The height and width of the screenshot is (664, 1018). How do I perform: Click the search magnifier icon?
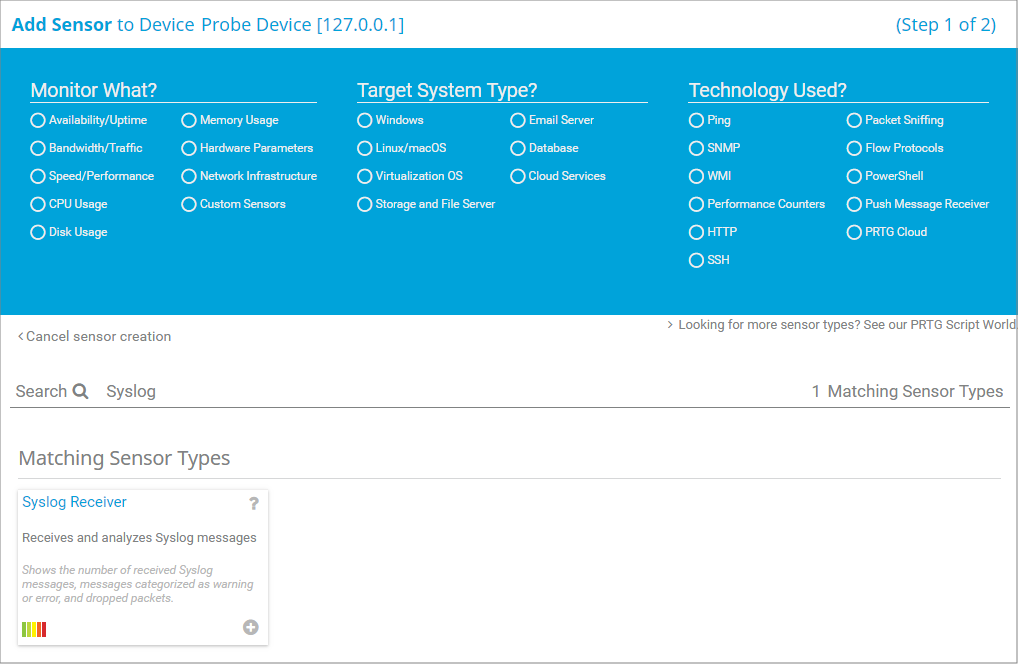pyautogui.click(x=81, y=392)
